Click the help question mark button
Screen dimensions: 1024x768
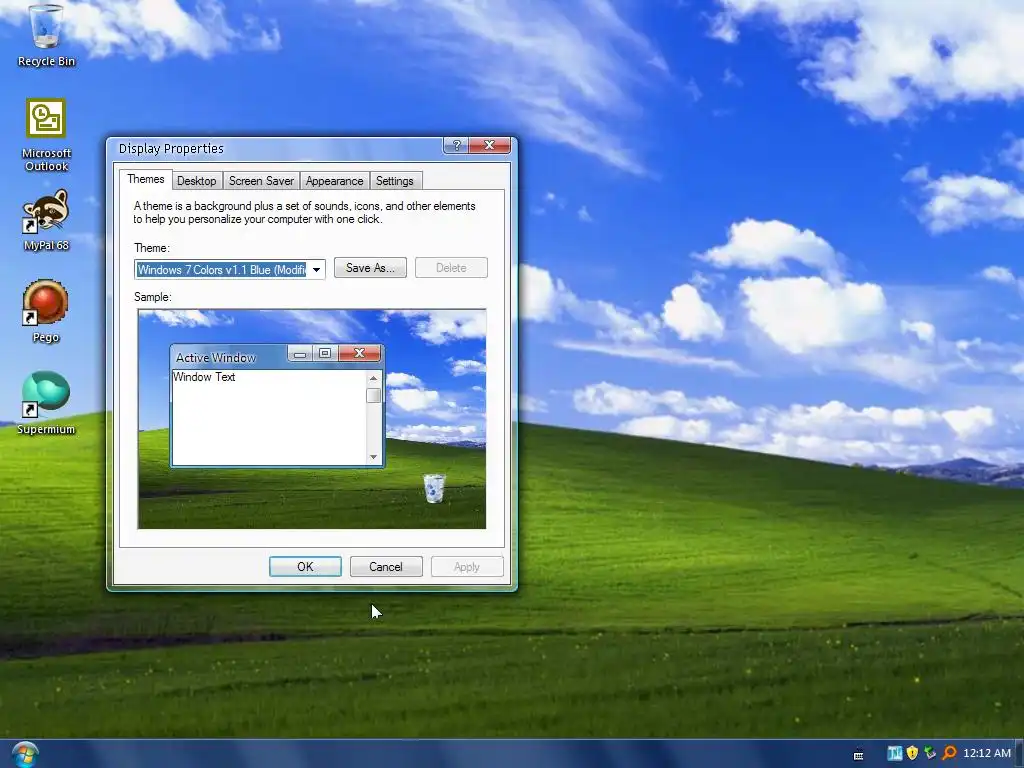pyautogui.click(x=456, y=145)
